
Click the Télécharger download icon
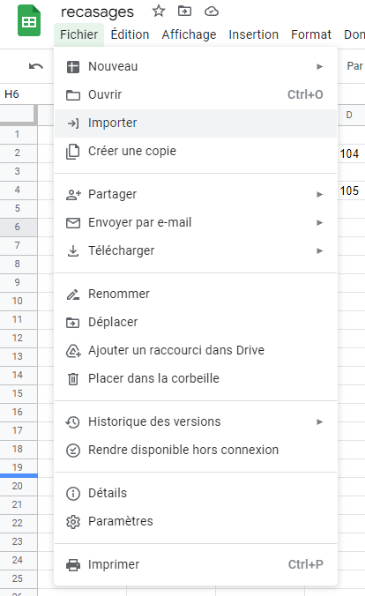tap(73, 251)
